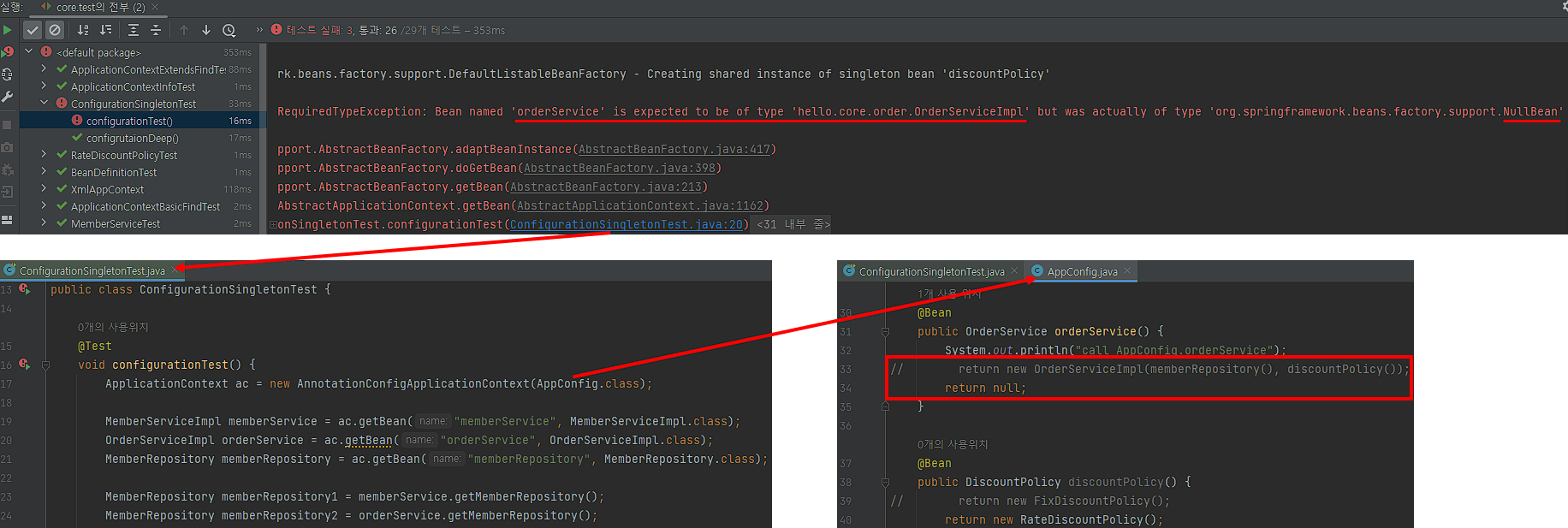Open test history clock icon
1568x528 pixels.
pyautogui.click(x=229, y=30)
